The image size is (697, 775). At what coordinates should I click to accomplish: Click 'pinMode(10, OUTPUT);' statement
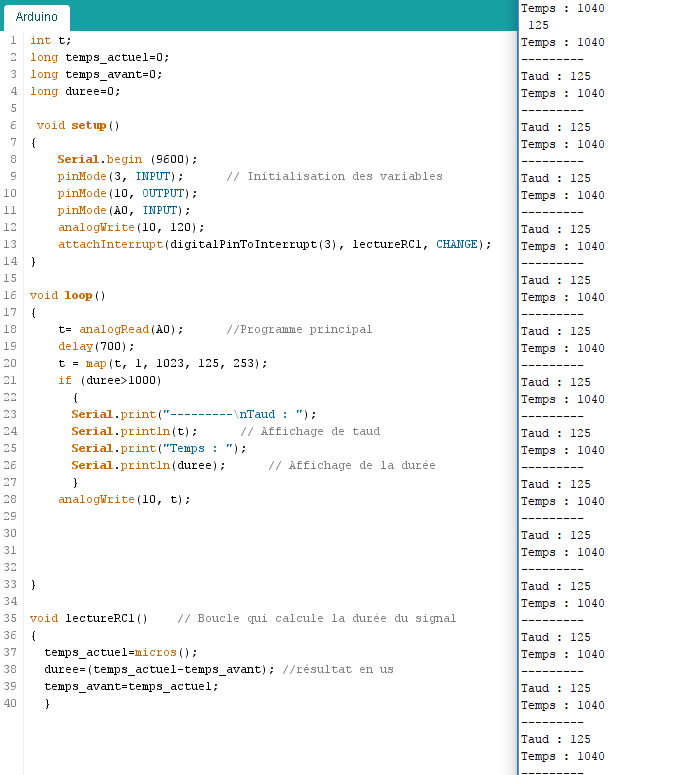127,193
